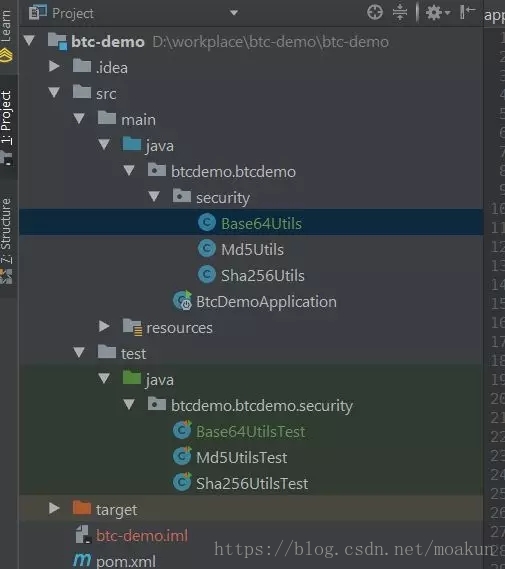This screenshot has height=569, width=505.
Task: Select Md5UtilsTest in the tree
Action: (x=241, y=458)
